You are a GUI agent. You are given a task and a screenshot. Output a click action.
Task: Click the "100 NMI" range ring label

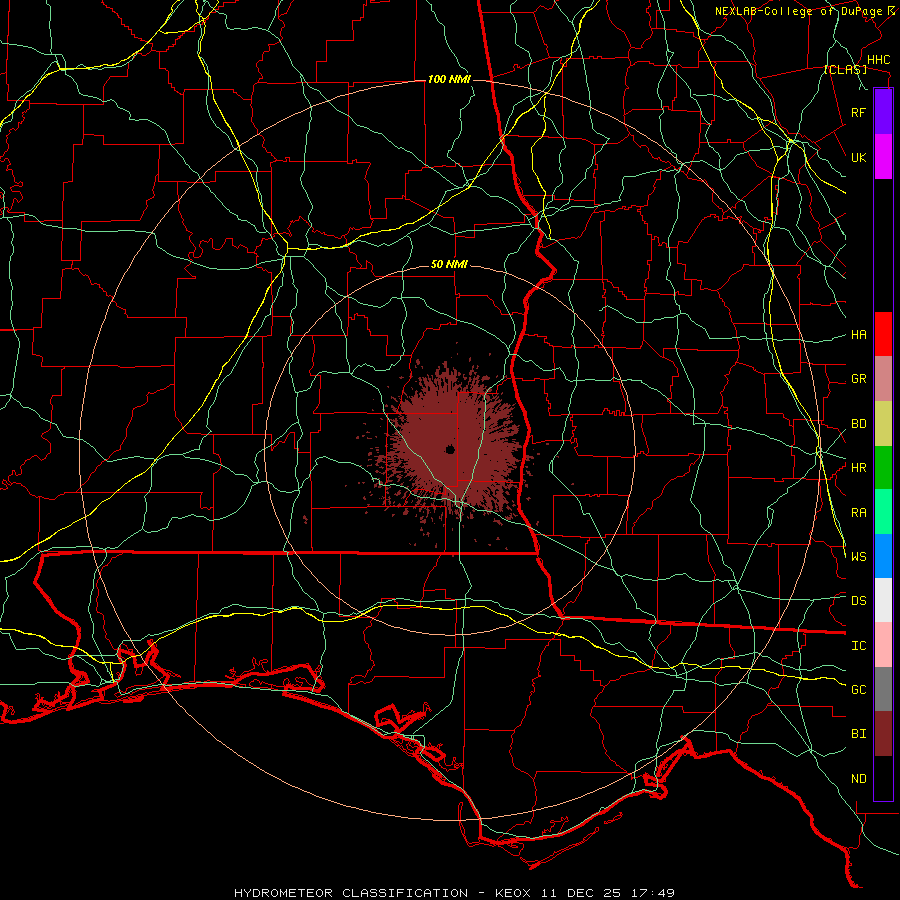click(x=449, y=79)
